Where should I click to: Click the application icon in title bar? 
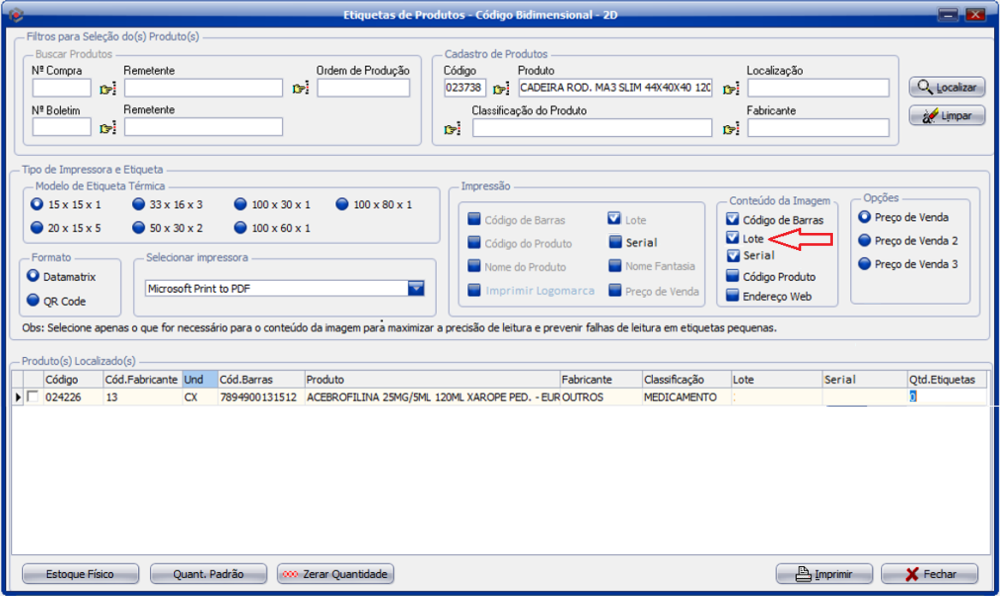click(x=13, y=14)
